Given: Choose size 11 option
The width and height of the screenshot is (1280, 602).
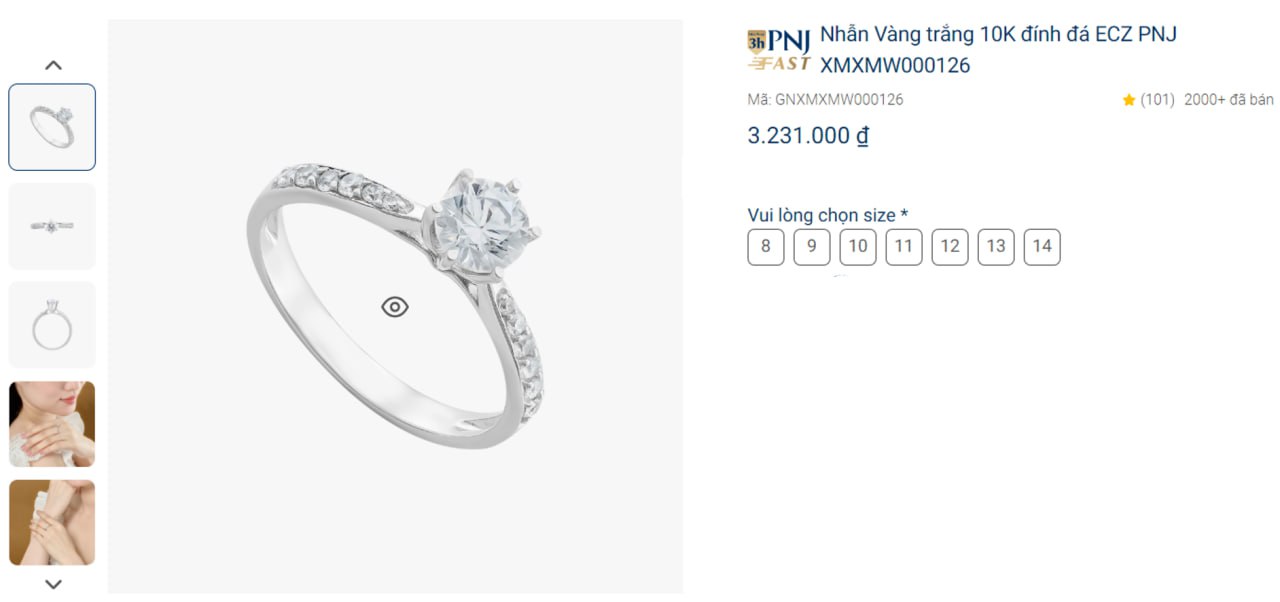Looking at the screenshot, I should point(904,246).
